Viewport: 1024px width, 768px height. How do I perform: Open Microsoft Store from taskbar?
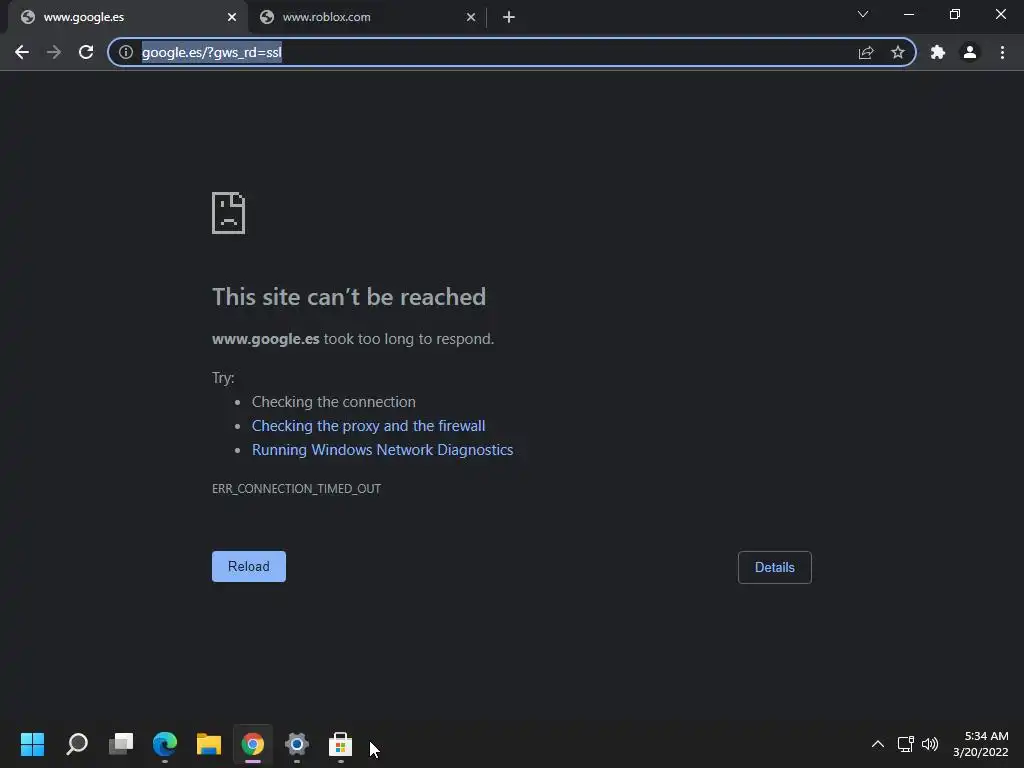pos(340,744)
